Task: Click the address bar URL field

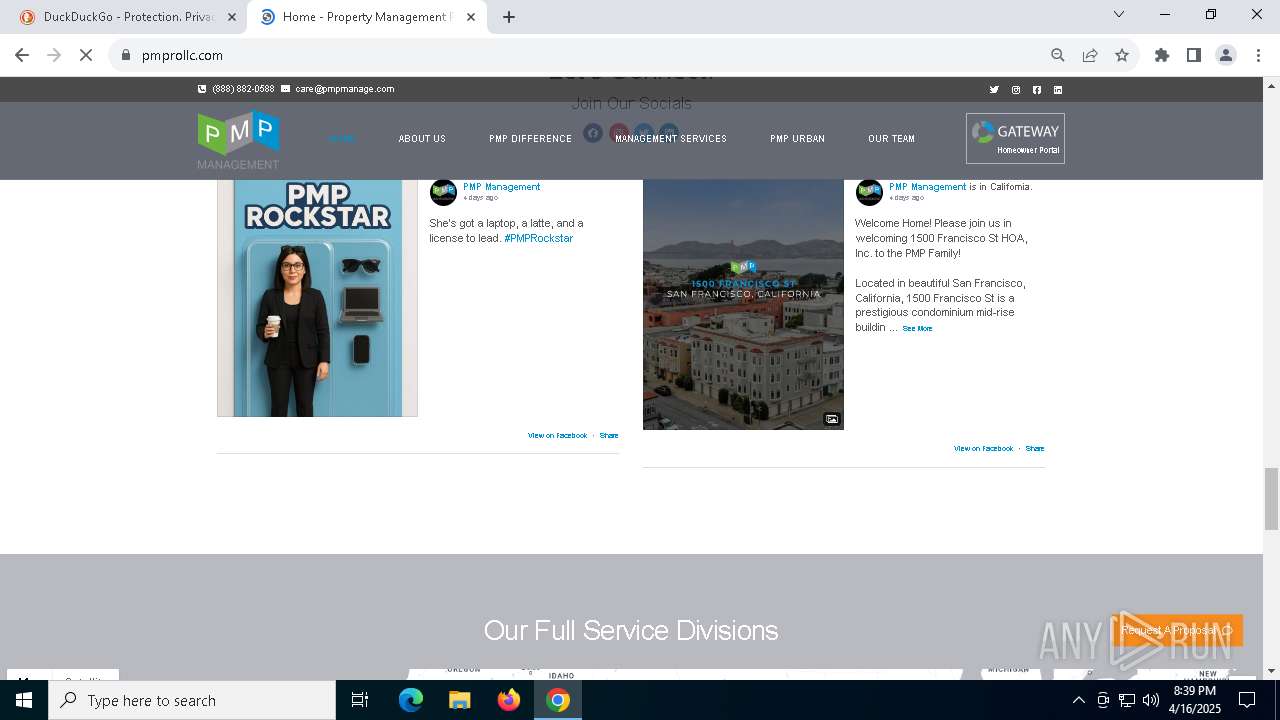Action: click(x=580, y=55)
